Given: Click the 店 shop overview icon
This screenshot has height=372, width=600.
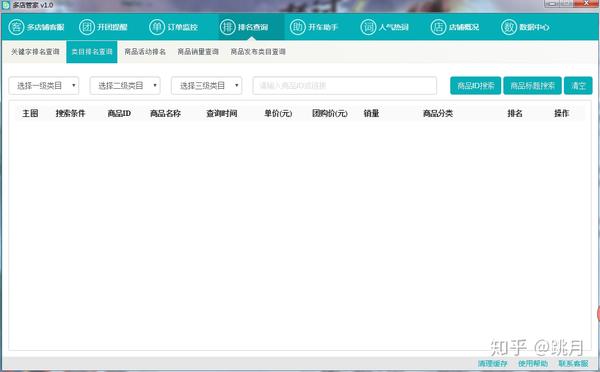Looking at the screenshot, I should pos(439,27).
